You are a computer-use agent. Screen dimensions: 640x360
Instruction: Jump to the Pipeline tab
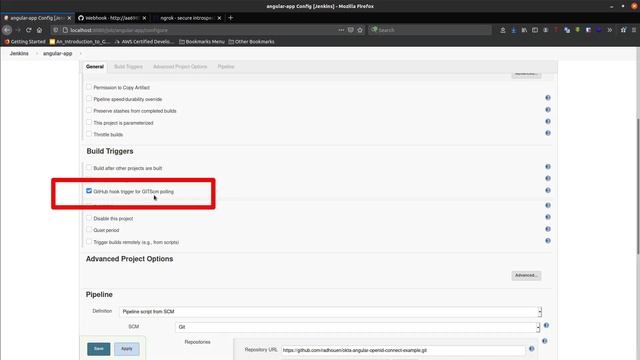[x=226, y=67]
